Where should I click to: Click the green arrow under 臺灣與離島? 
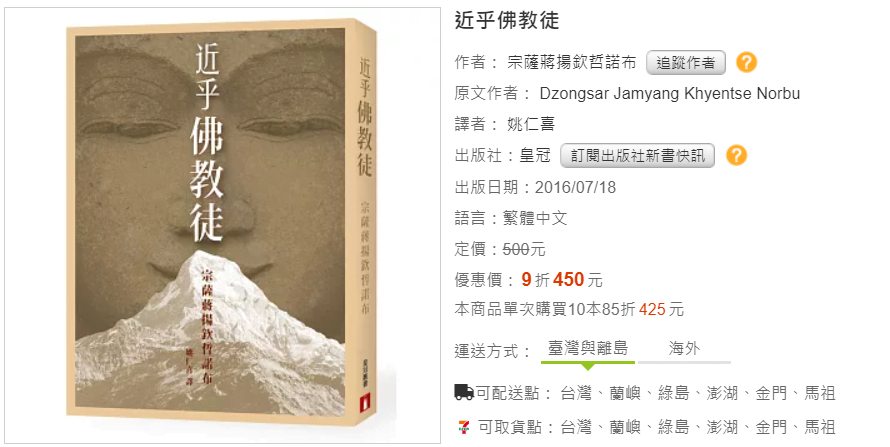tap(588, 366)
